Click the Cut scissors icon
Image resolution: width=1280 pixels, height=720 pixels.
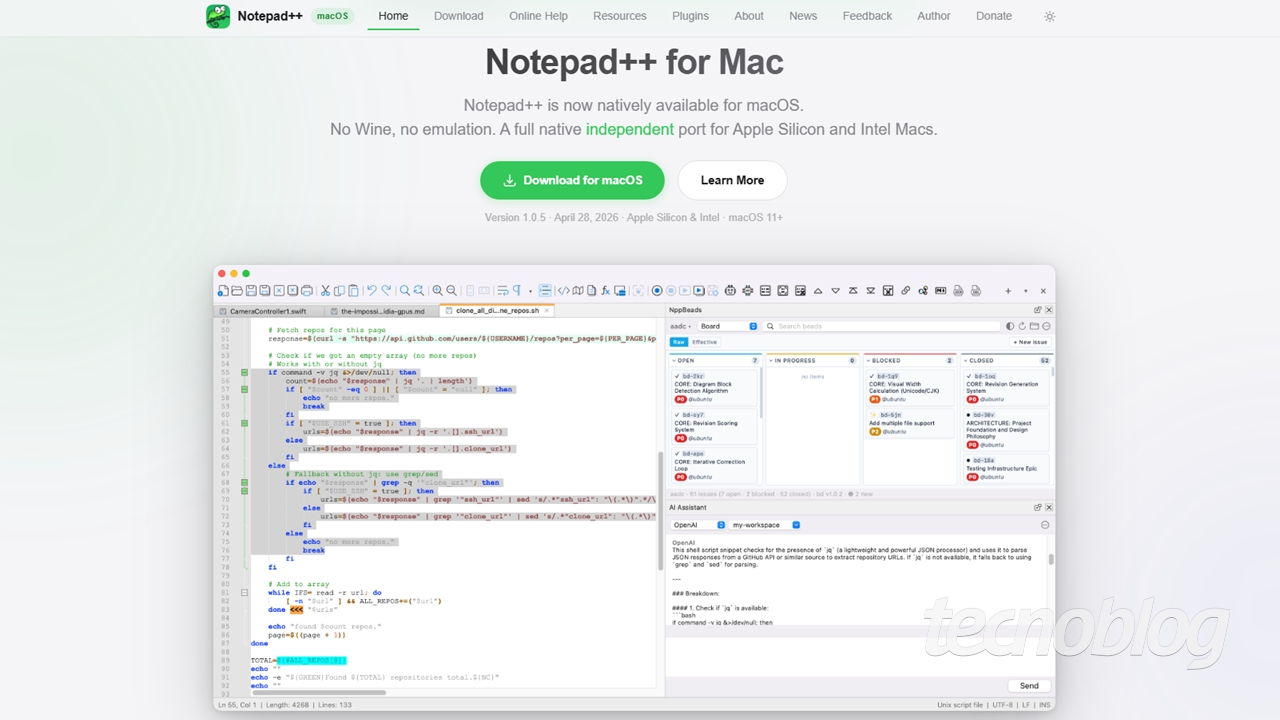tap(325, 290)
